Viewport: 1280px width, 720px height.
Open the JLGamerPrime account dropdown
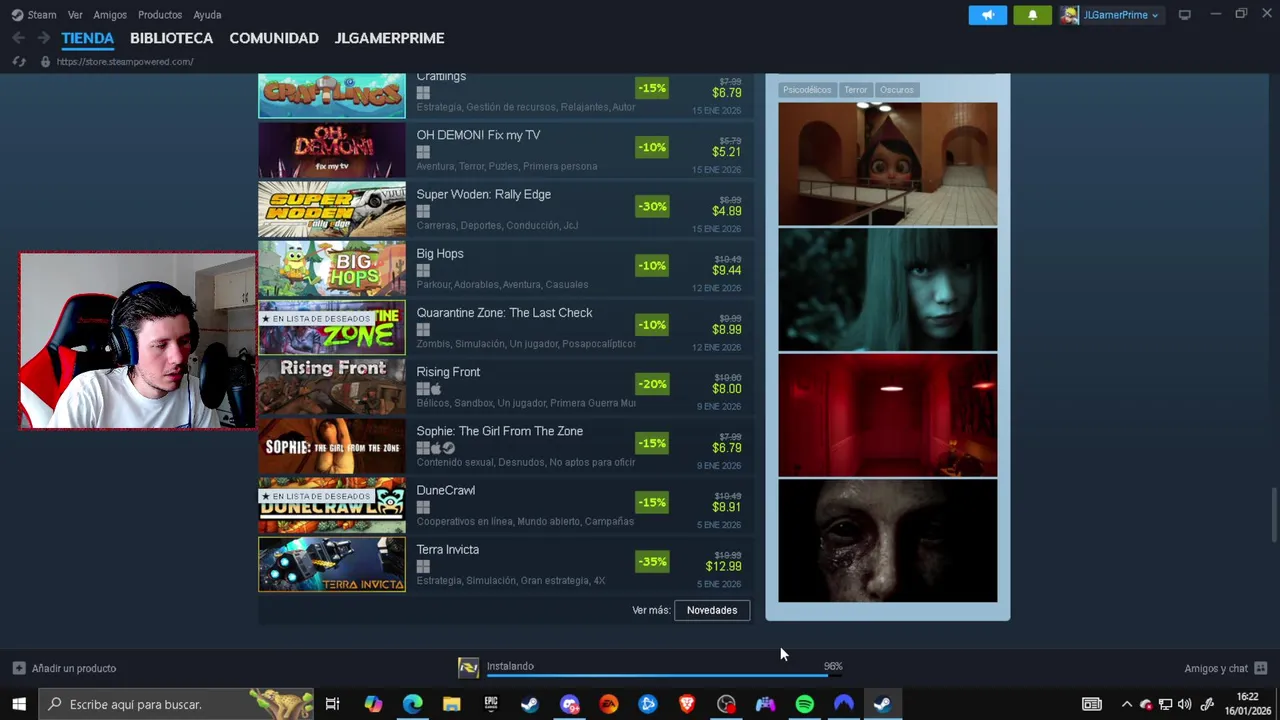[x=1110, y=15]
